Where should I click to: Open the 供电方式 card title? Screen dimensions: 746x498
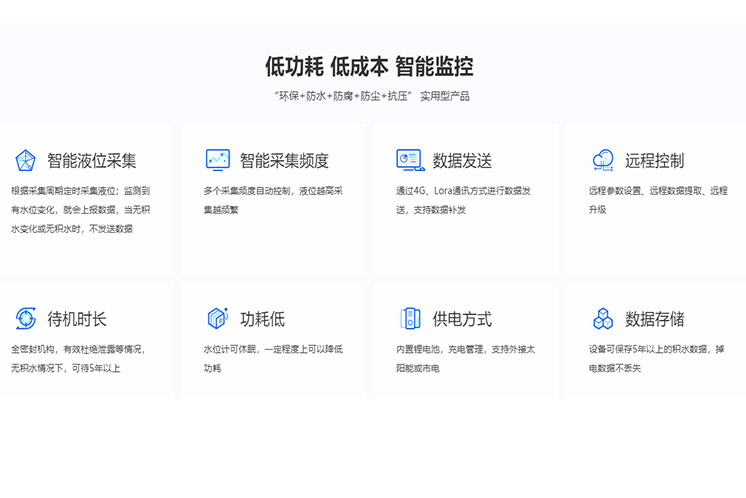462,320
